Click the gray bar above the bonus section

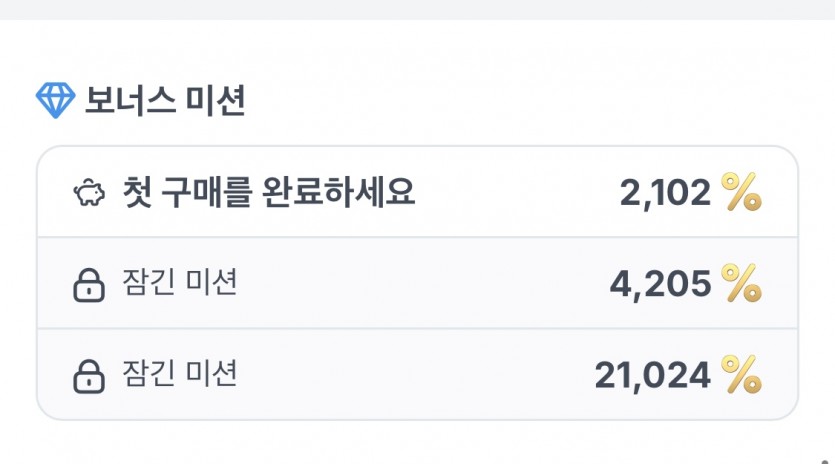click(x=418, y=10)
